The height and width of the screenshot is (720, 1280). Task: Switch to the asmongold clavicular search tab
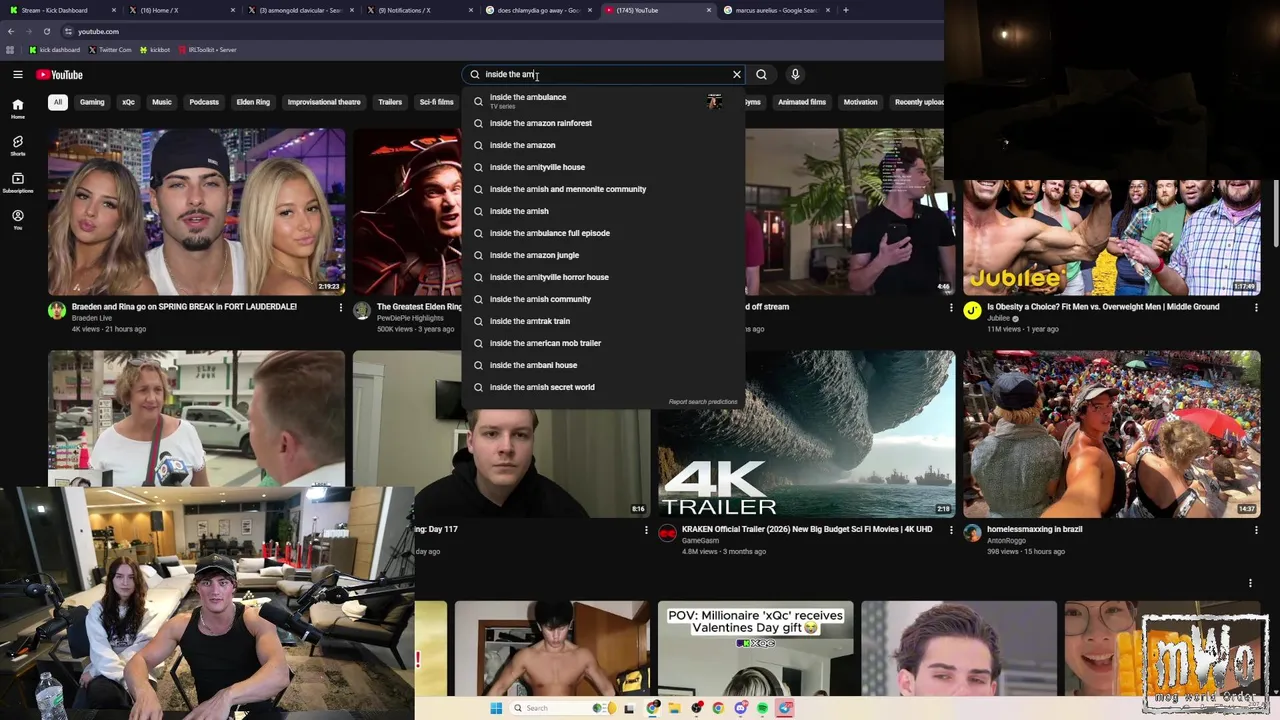[x=300, y=10]
